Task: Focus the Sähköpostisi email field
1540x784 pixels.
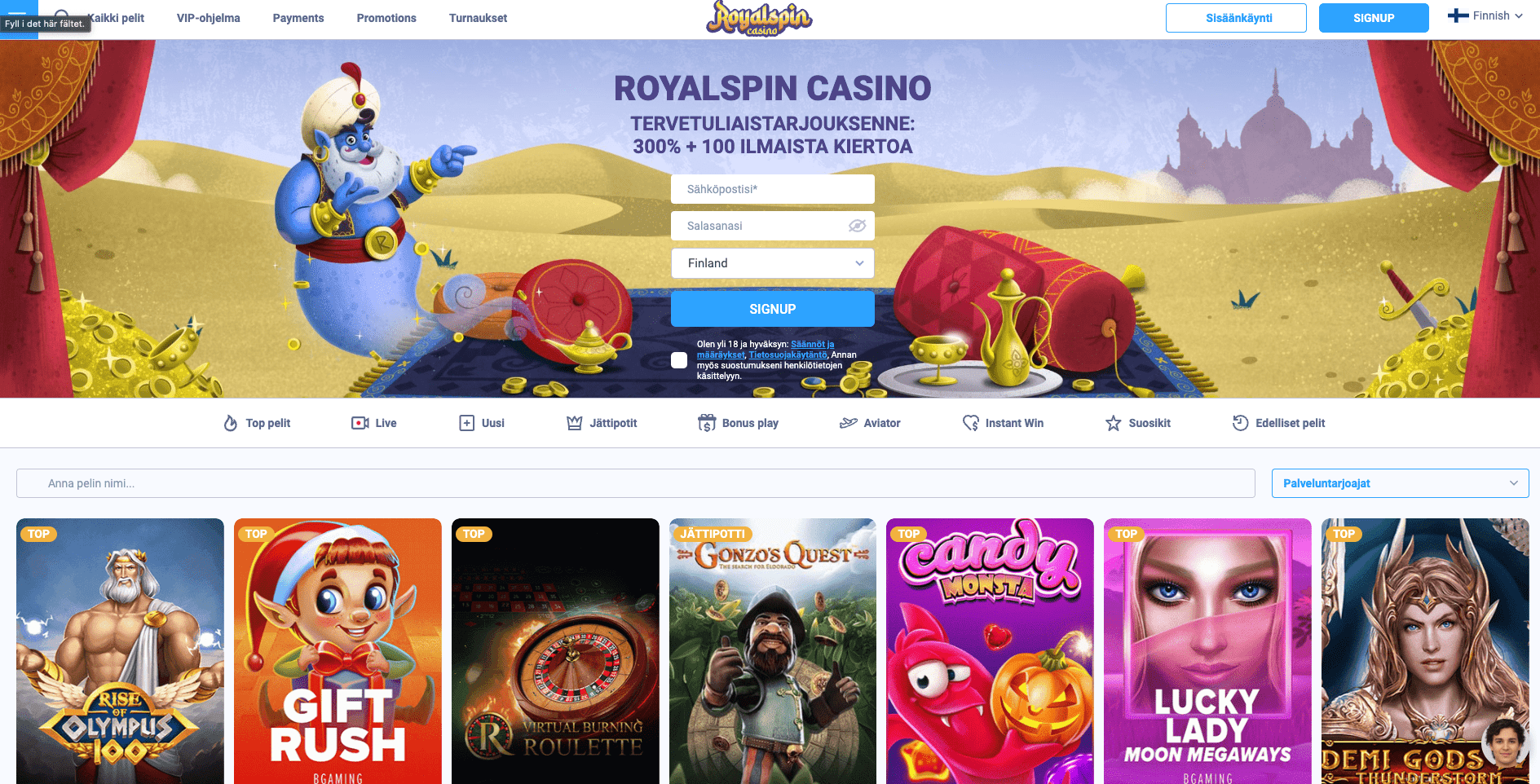Action: (773, 189)
